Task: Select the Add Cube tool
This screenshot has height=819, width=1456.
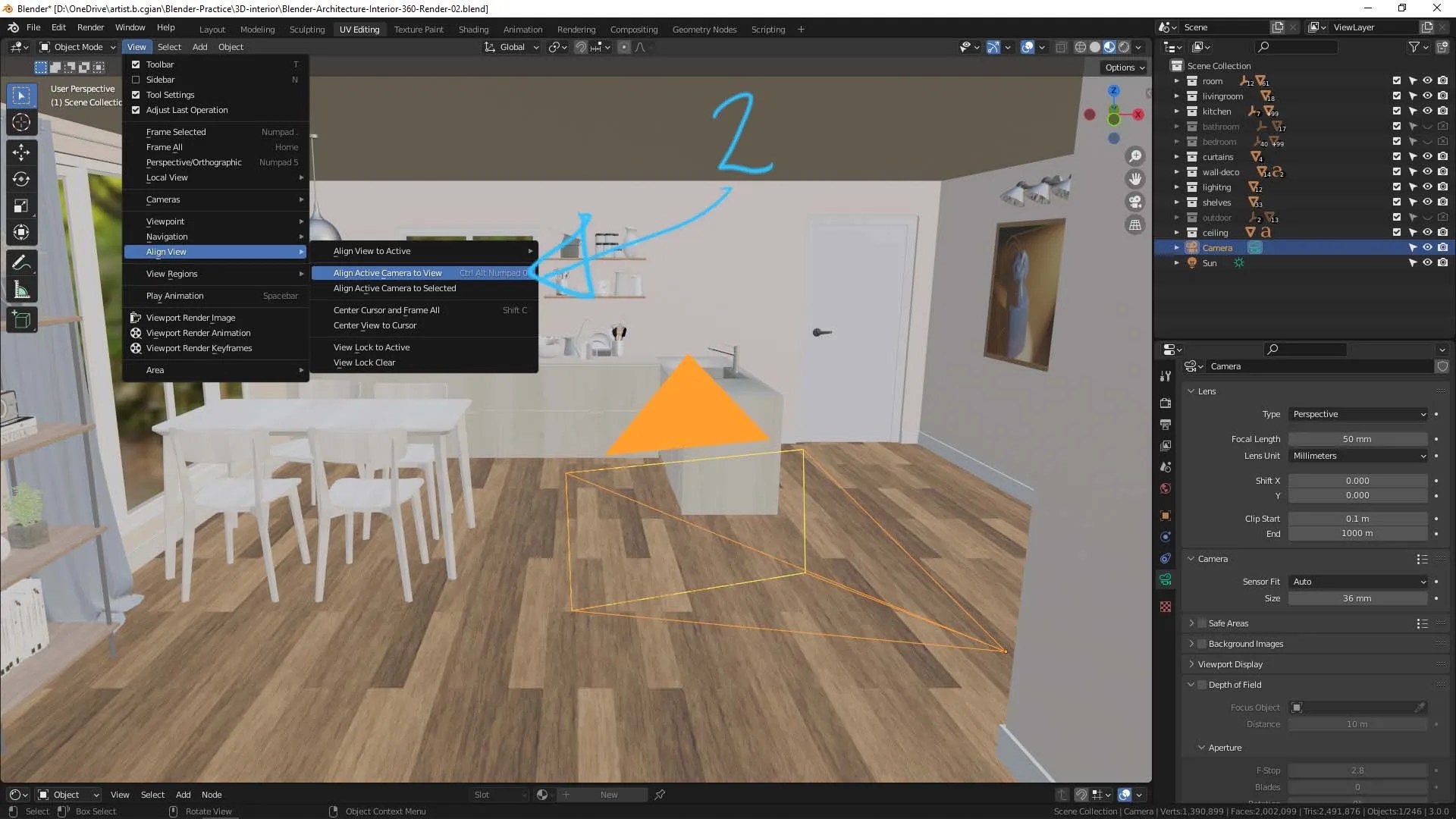Action: (x=21, y=320)
